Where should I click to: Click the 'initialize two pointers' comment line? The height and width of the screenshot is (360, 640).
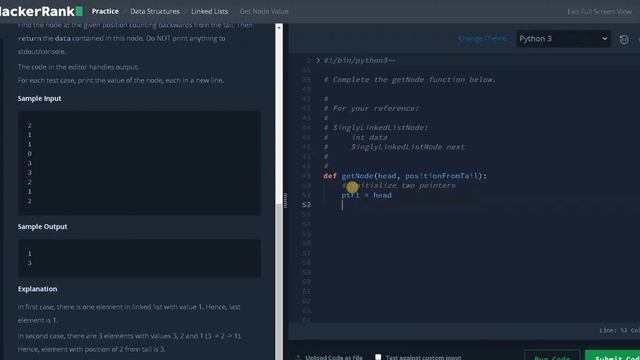pyautogui.click(x=398, y=186)
